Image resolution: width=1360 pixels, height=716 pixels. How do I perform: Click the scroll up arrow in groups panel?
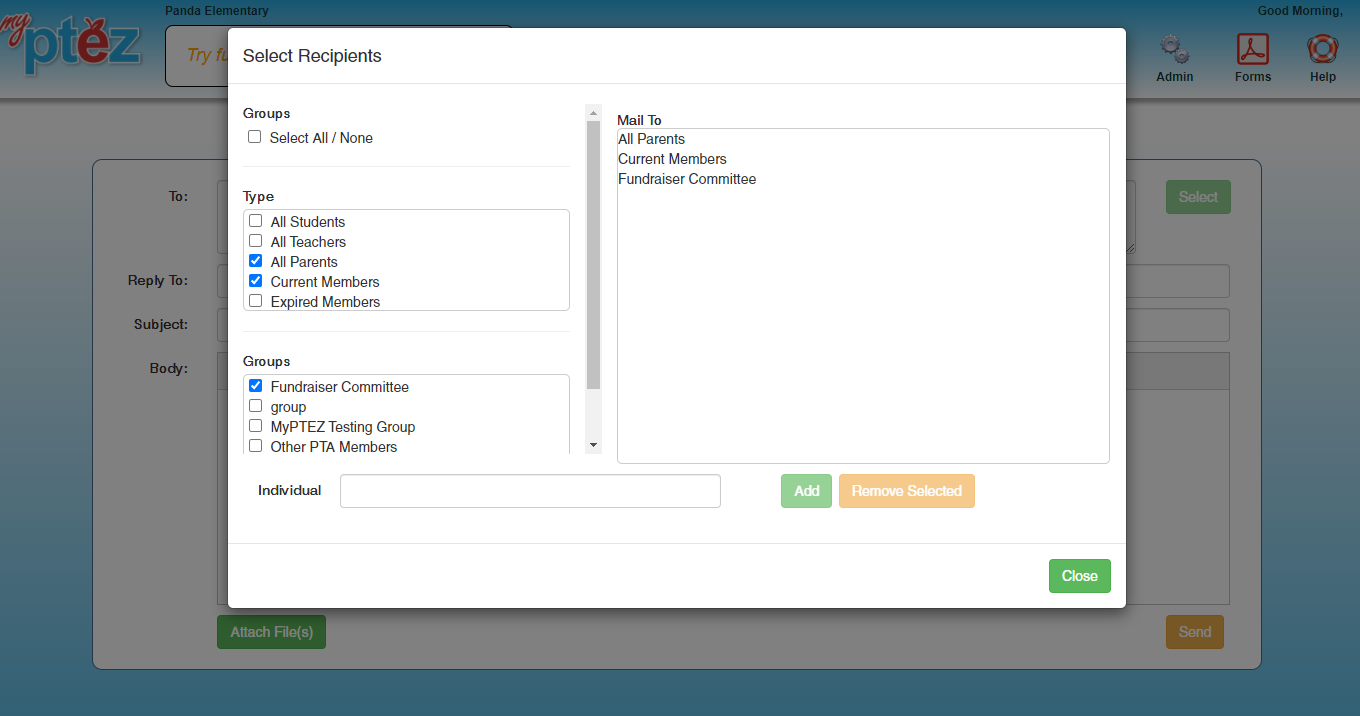tap(593, 113)
